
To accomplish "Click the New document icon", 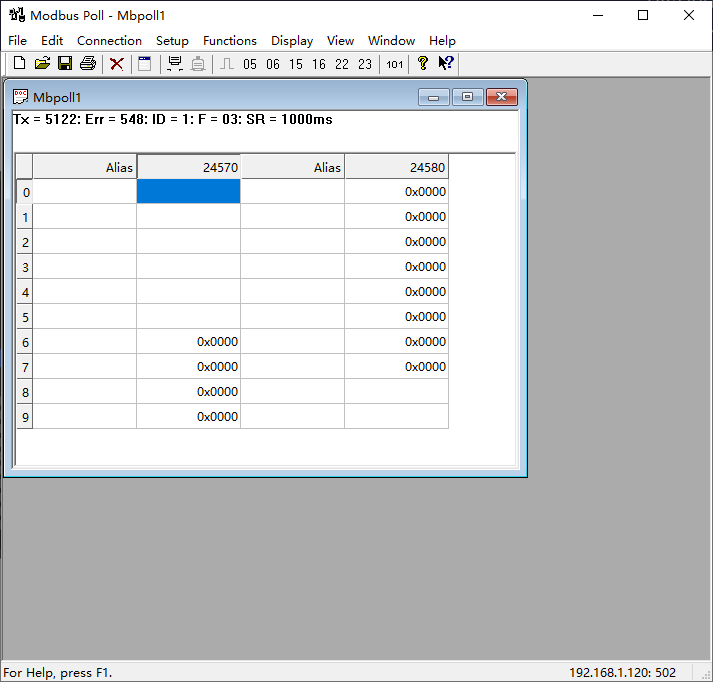I will 19,64.
